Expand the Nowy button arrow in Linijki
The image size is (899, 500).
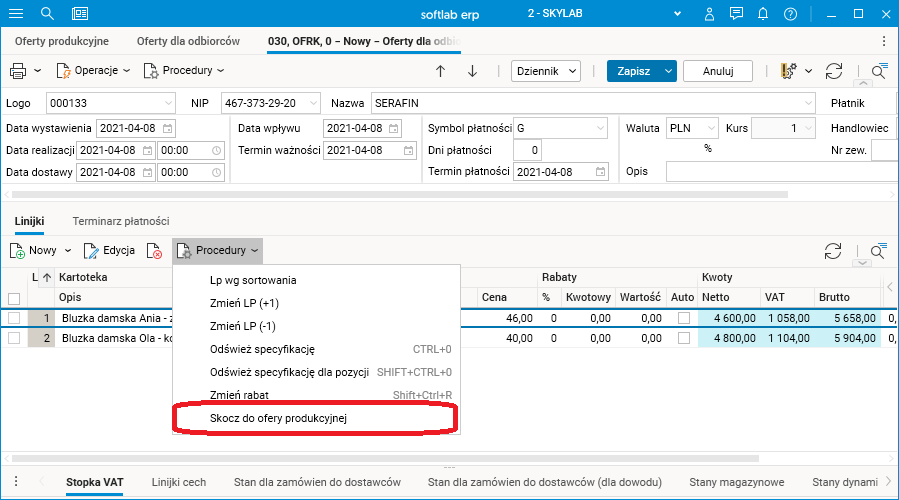[x=68, y=251]
